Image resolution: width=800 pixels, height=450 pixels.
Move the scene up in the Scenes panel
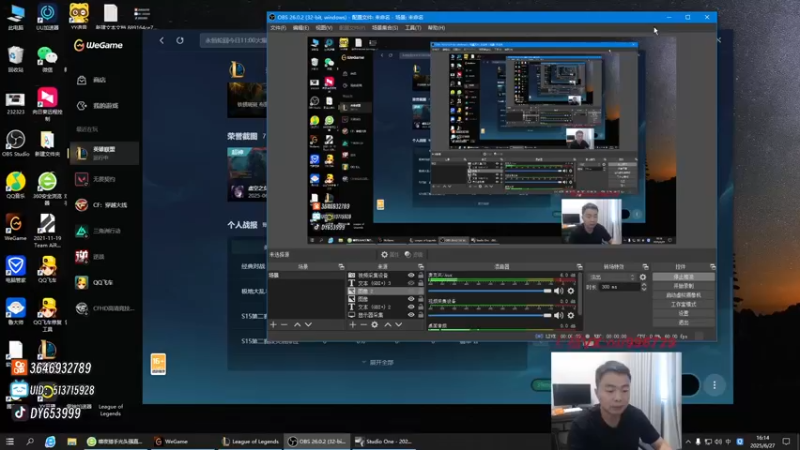(297, 324)
